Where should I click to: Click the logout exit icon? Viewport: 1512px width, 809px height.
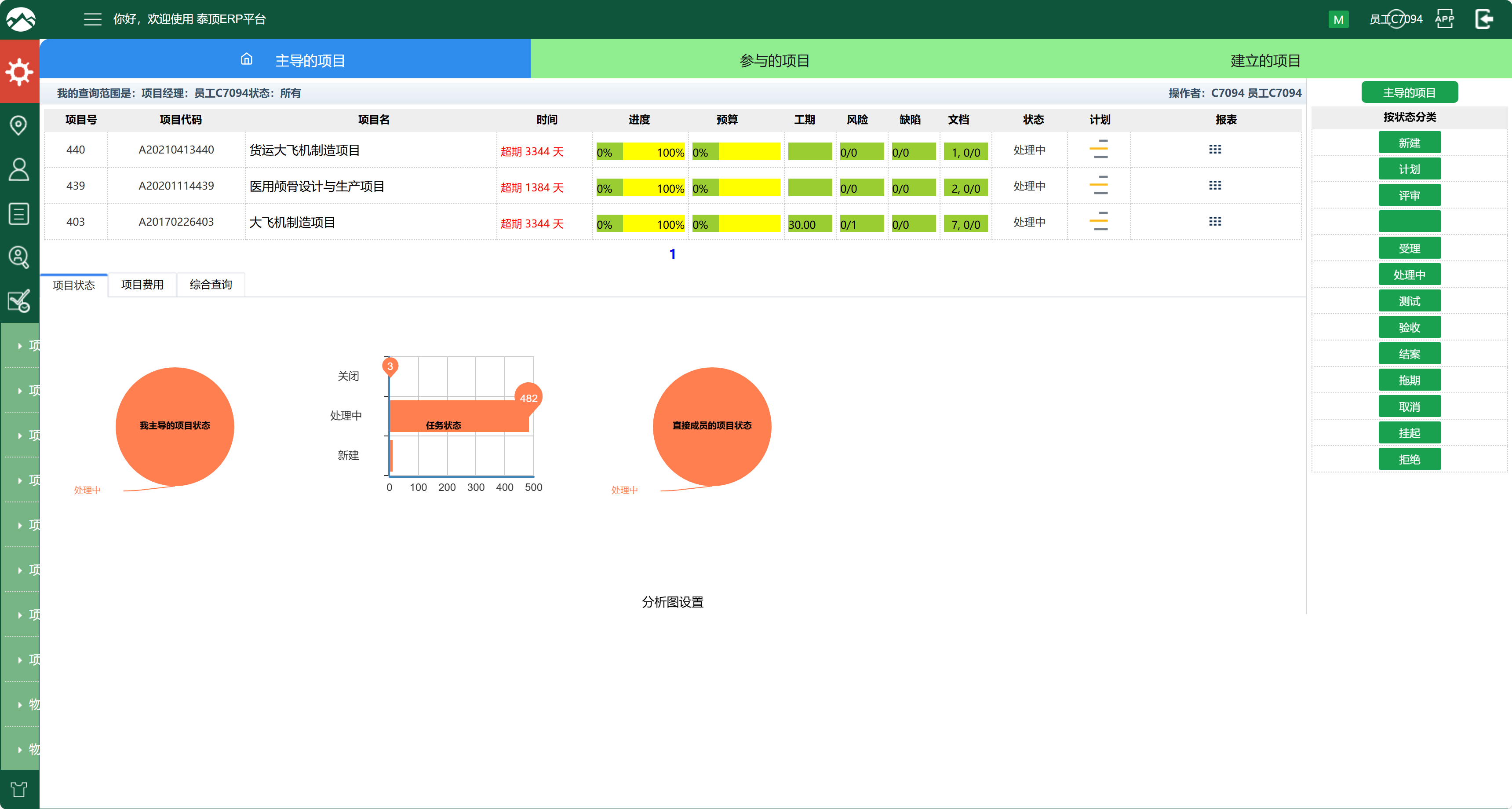pyautogui.click(x=1484, y=19)
